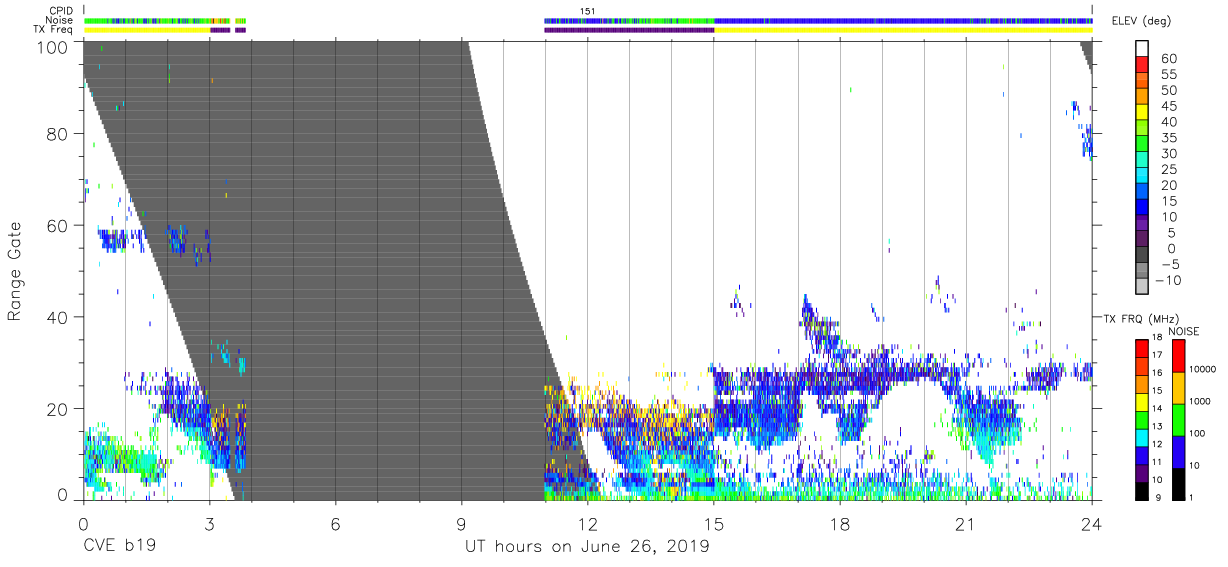The image size is (1228, 567).
Task: Click the purple TX Freq segment near hour 12
Action: tap(629, 30)
